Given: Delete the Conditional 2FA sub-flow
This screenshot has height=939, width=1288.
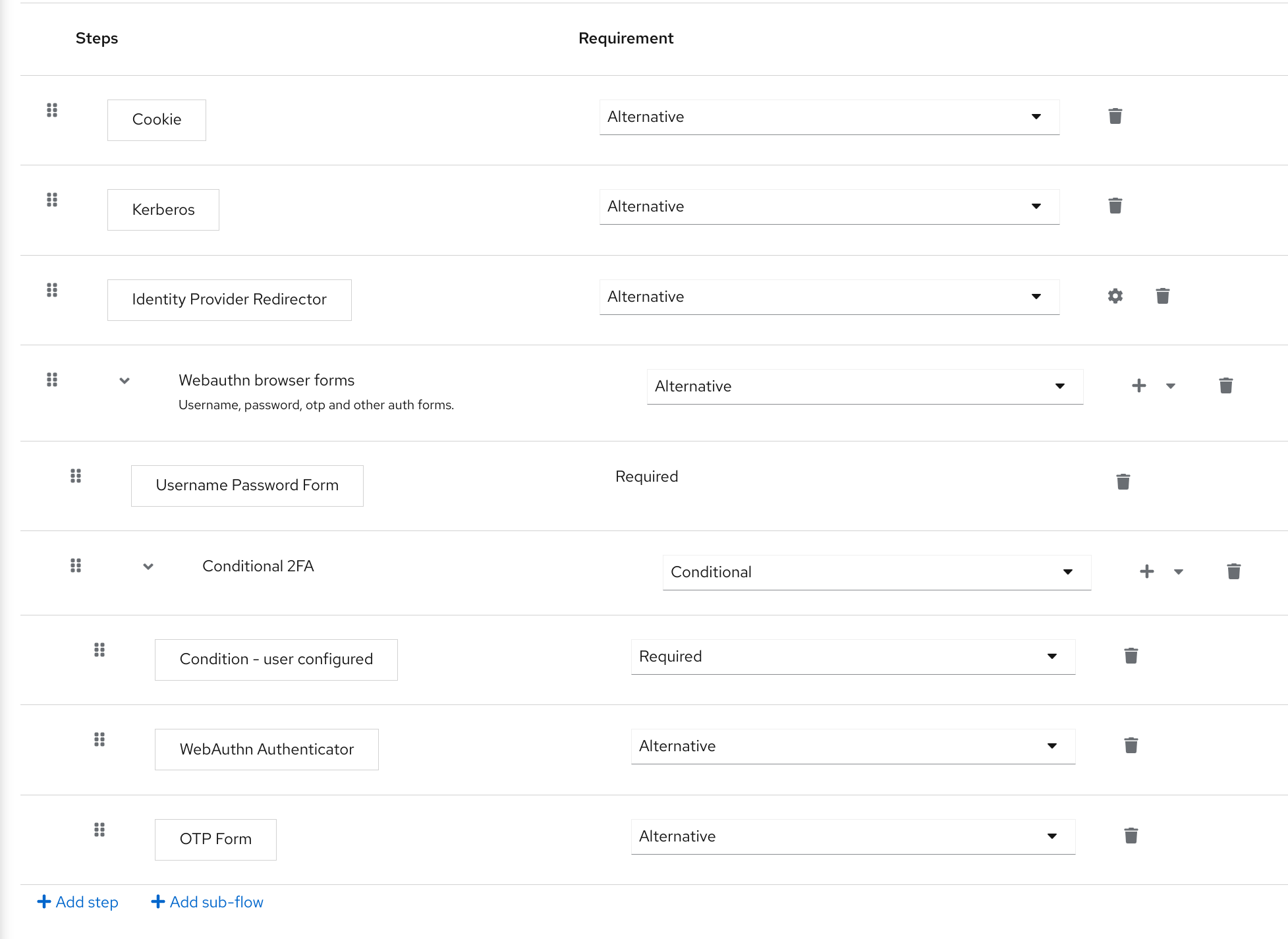Looking at the screenshot, I should tap(1233, 571).
